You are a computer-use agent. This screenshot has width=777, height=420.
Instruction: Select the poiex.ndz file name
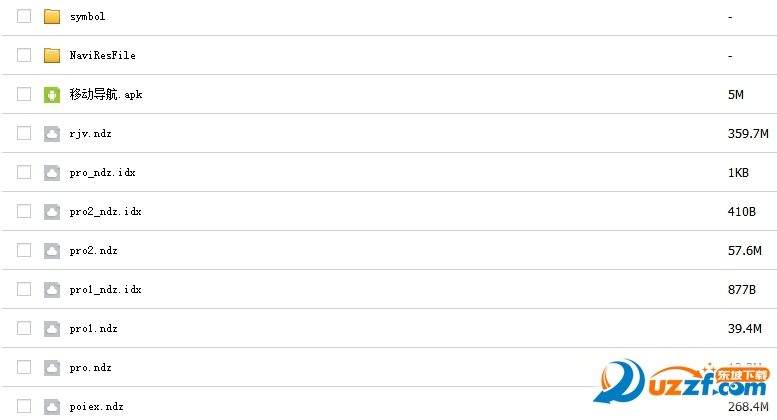point(97,407)
